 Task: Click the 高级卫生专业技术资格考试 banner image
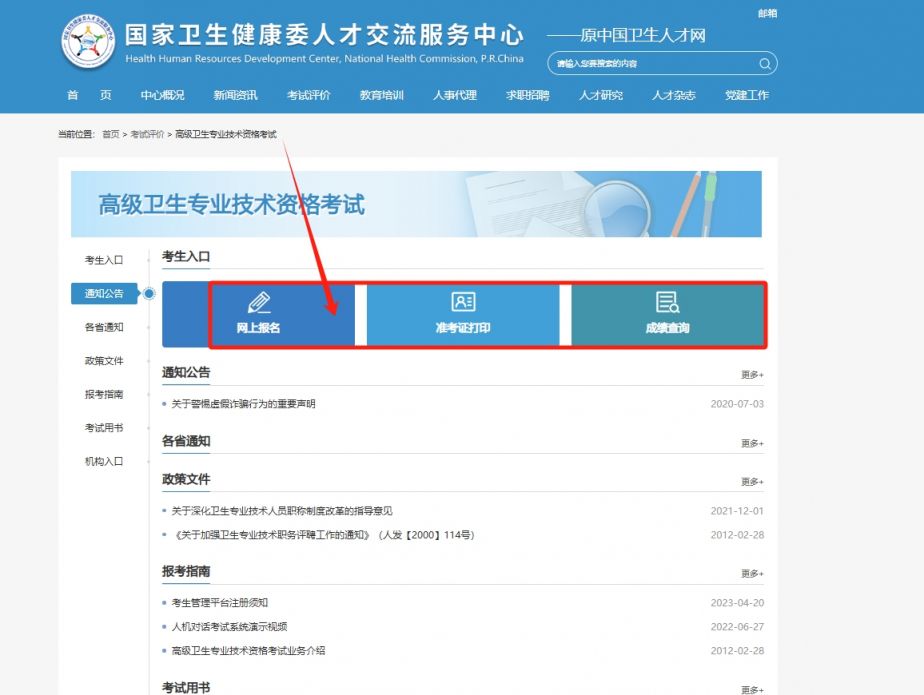(416, 204)
